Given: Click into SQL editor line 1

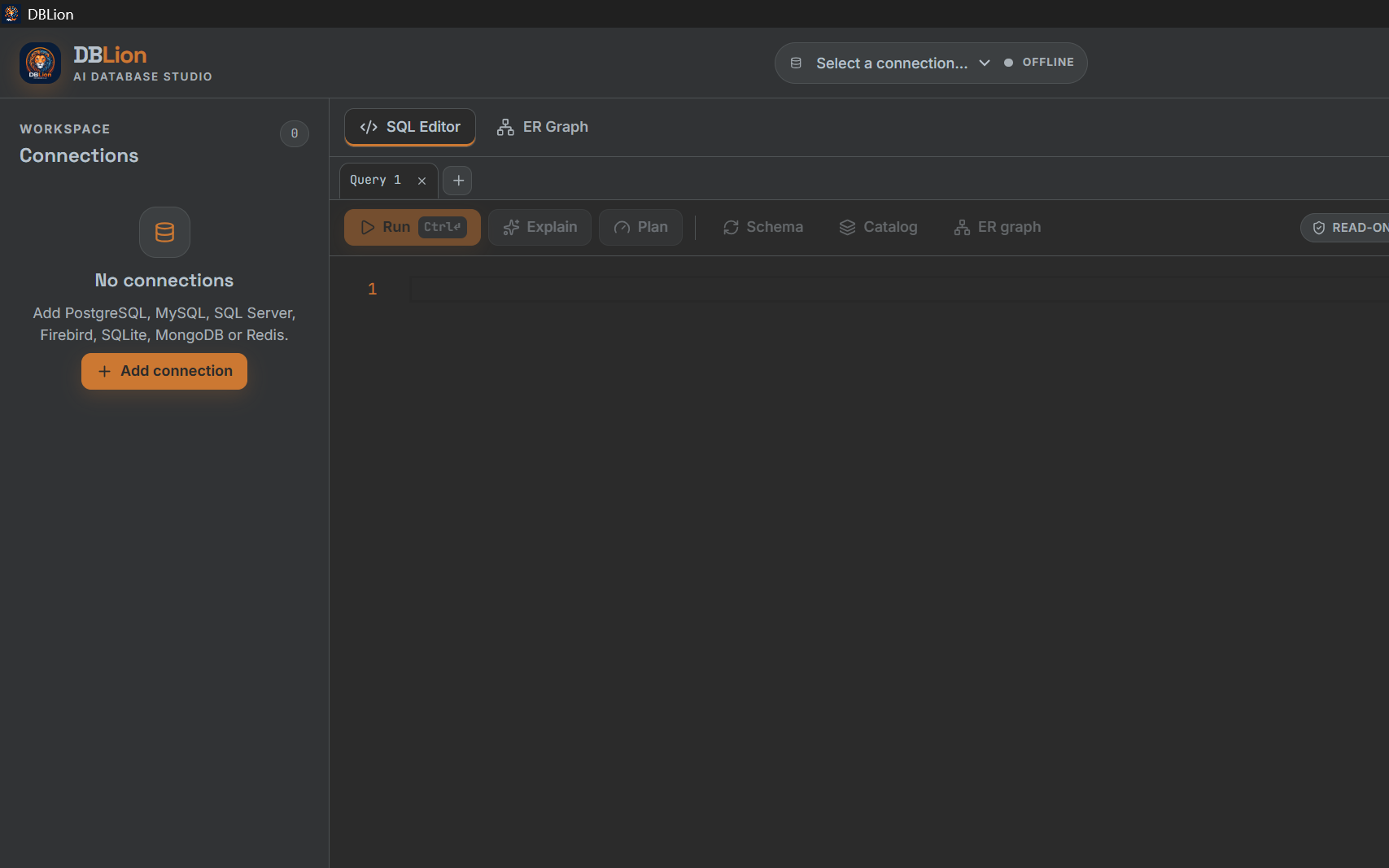Looking at the screenshot, I should pyautogui.click(x=899, y=290).
